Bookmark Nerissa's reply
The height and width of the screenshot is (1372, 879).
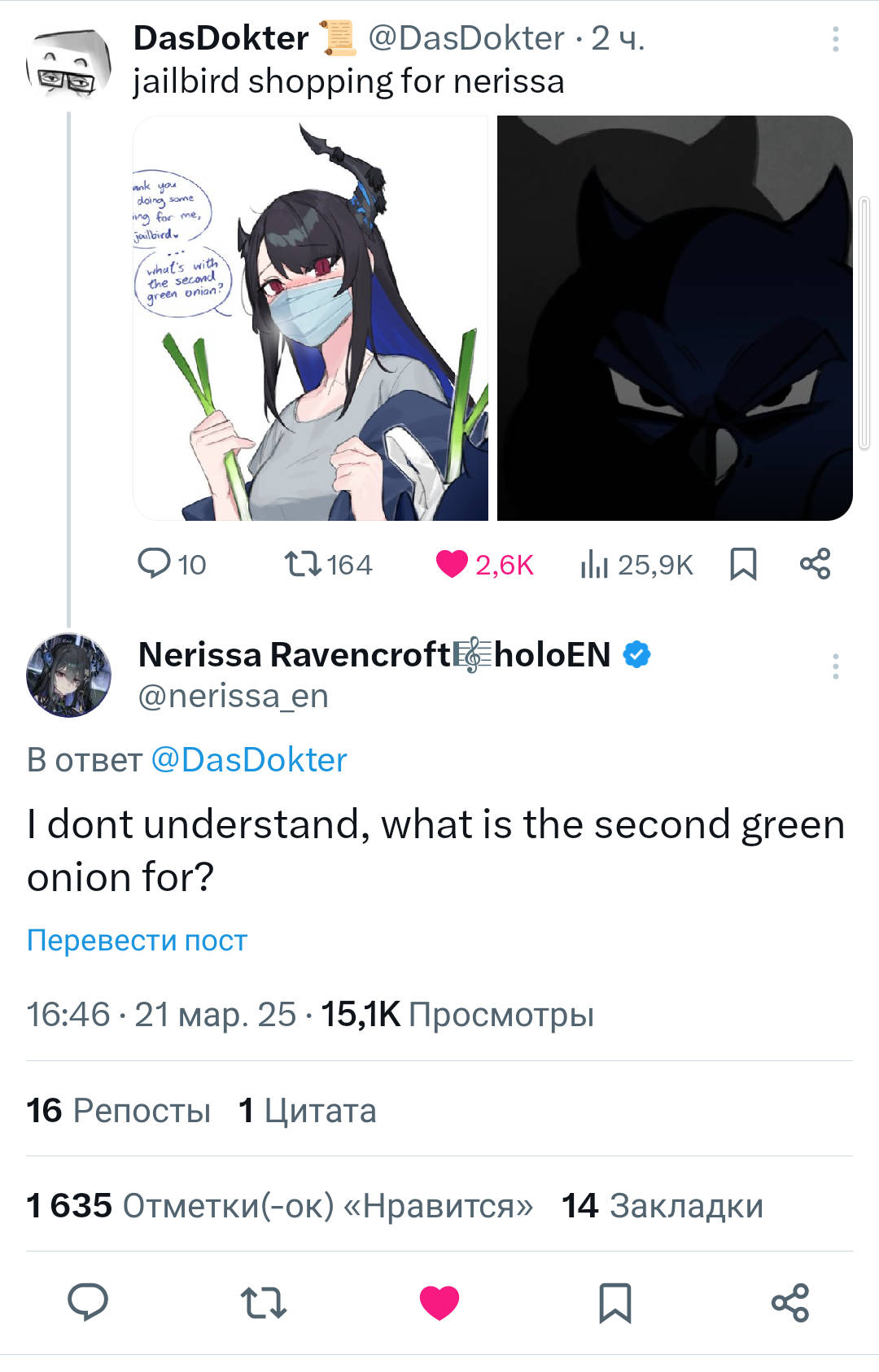tap(615, 1302)
